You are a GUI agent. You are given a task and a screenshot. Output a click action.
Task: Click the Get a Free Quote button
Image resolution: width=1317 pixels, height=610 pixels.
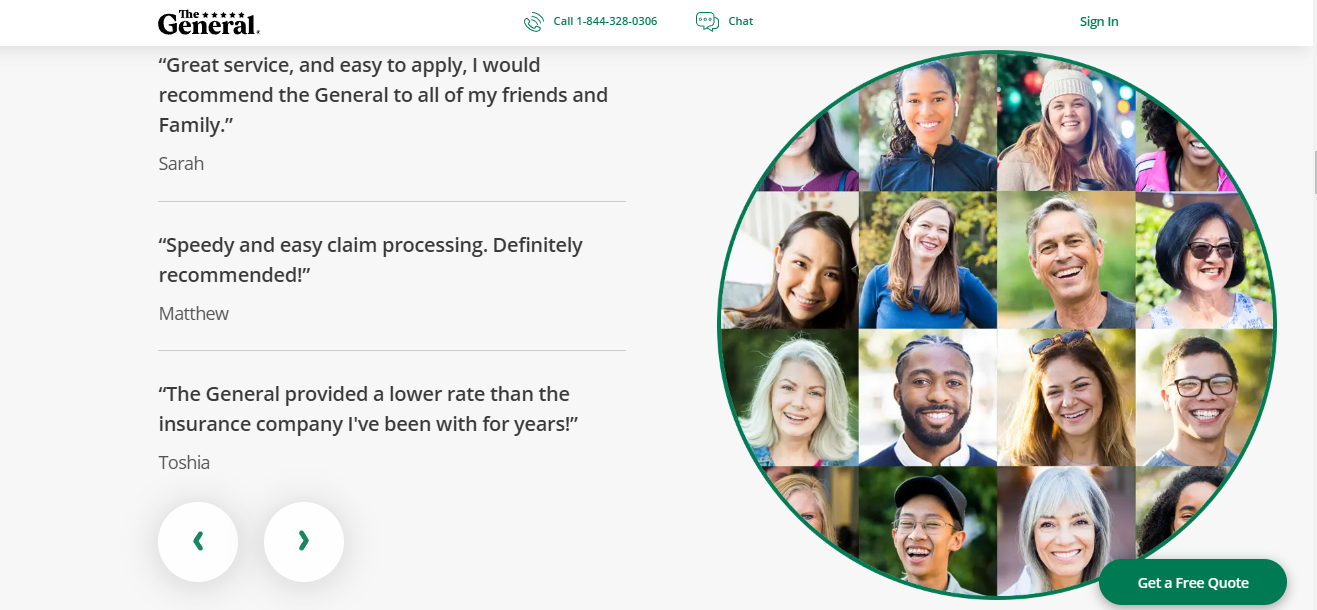click(1193, 582)
